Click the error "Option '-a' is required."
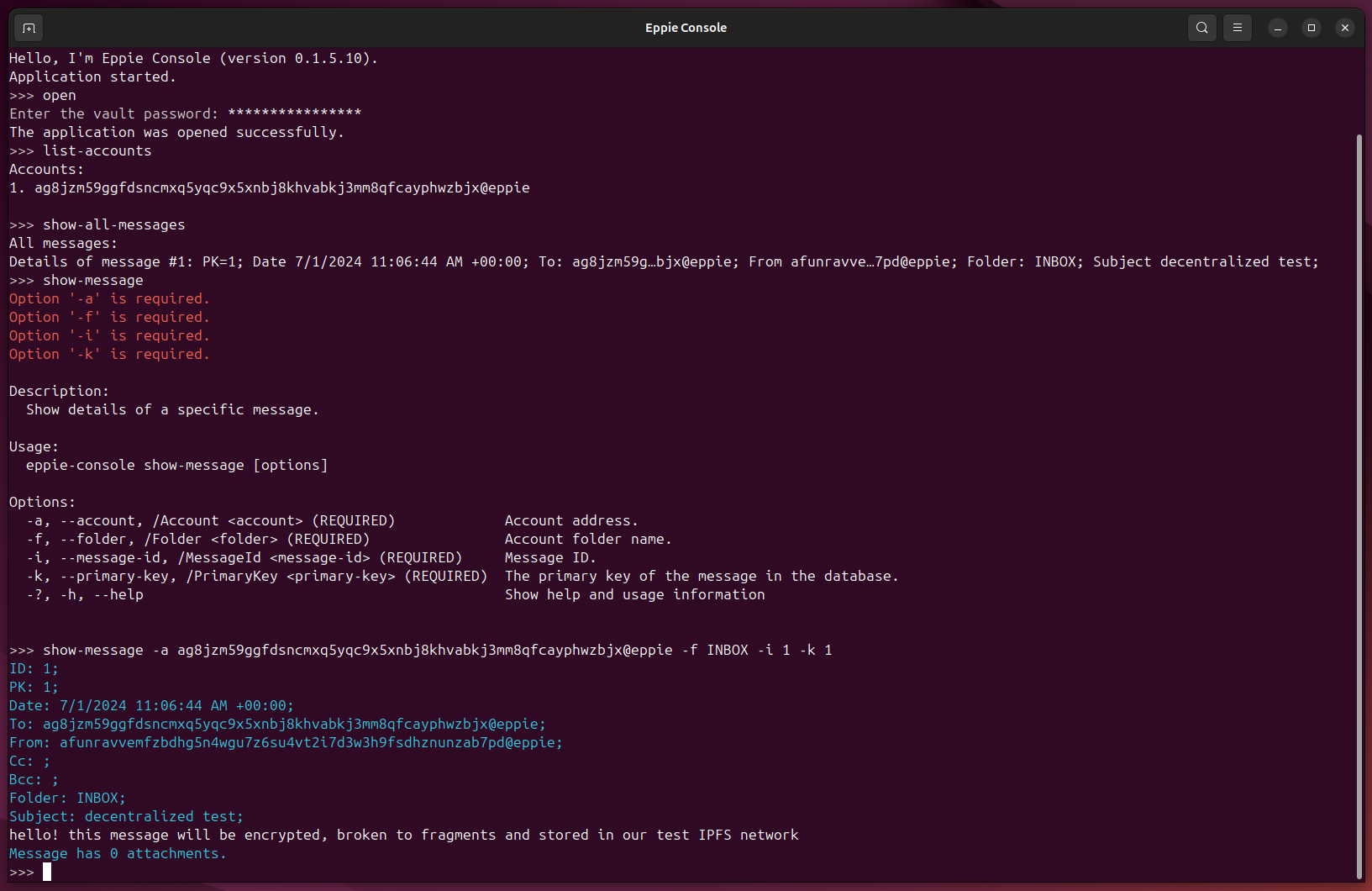 click(x=109, y=298)
